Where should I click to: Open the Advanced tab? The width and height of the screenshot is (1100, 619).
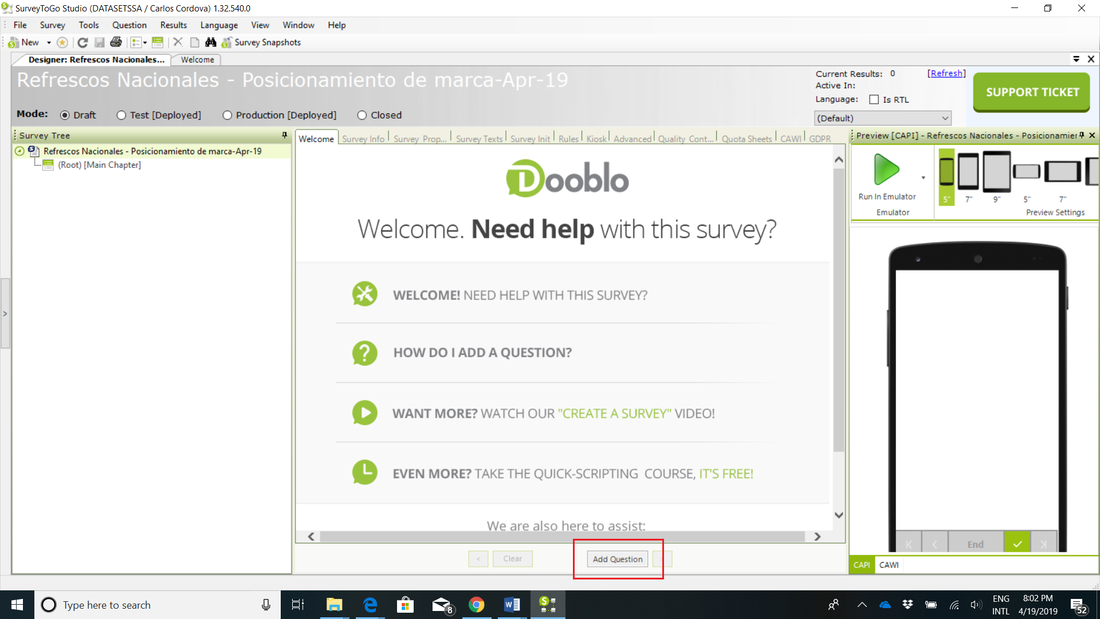coord(632,138)
